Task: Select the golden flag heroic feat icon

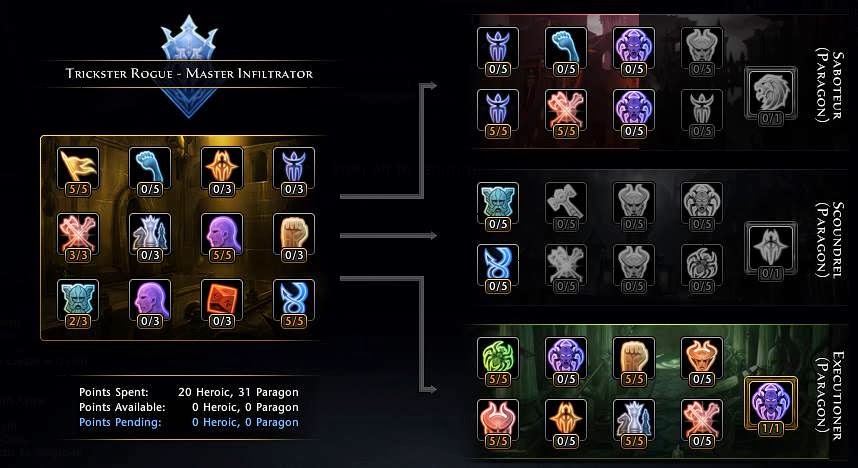Action: (78, 171)
